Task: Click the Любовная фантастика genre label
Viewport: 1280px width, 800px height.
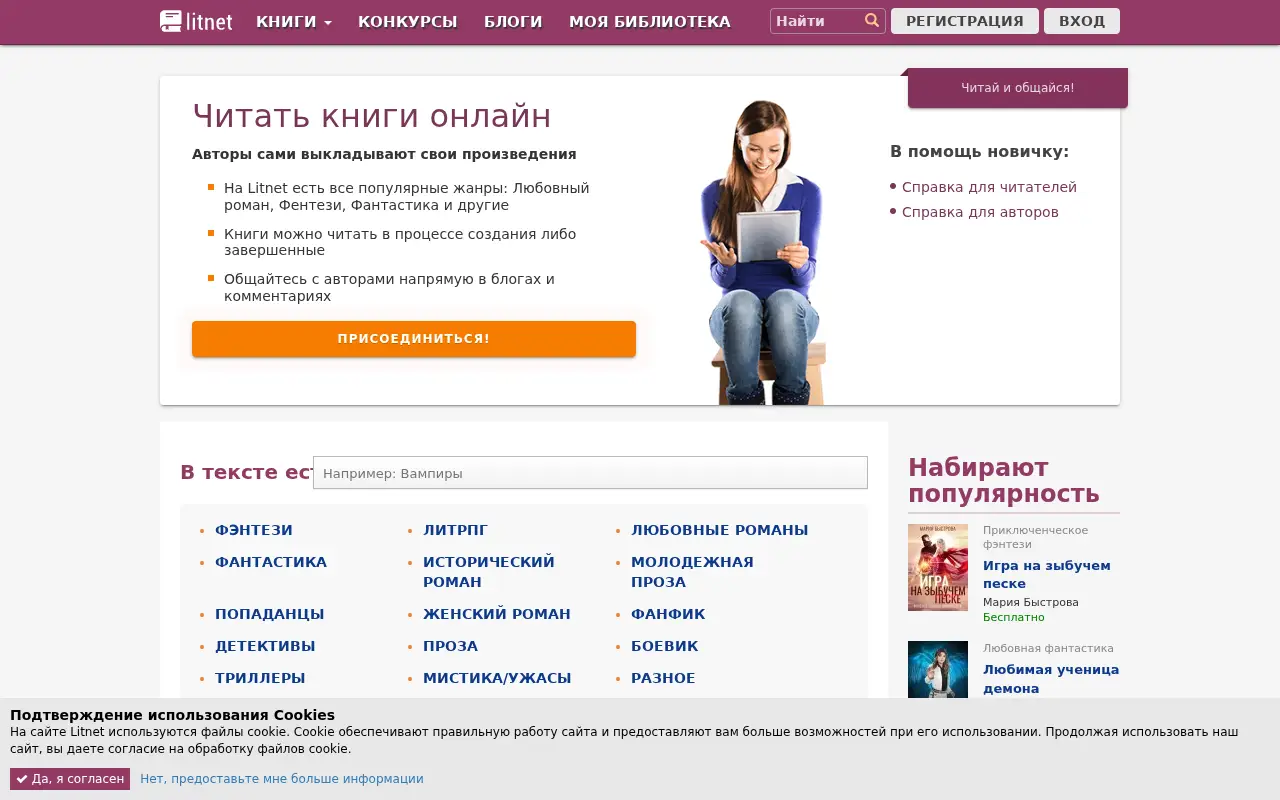Action: [x=1048, y=648]
